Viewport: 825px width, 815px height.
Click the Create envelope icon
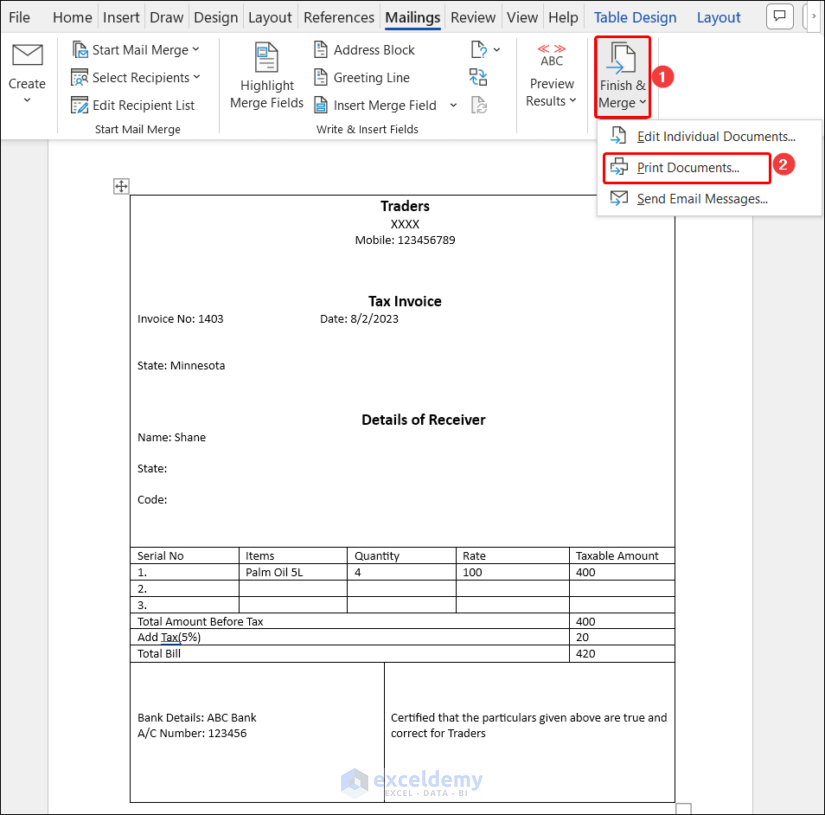click(x=27, y=55)
